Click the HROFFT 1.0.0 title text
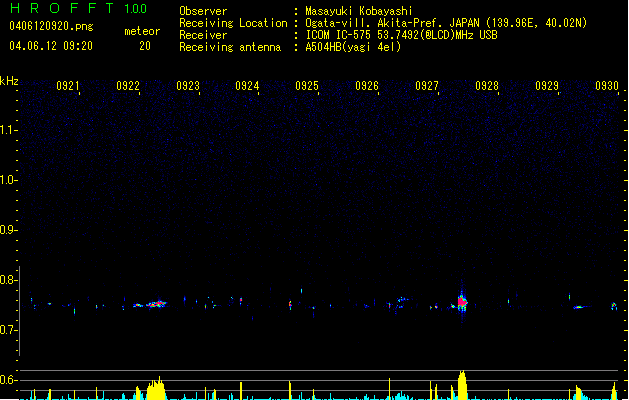 tap(79, 8)
